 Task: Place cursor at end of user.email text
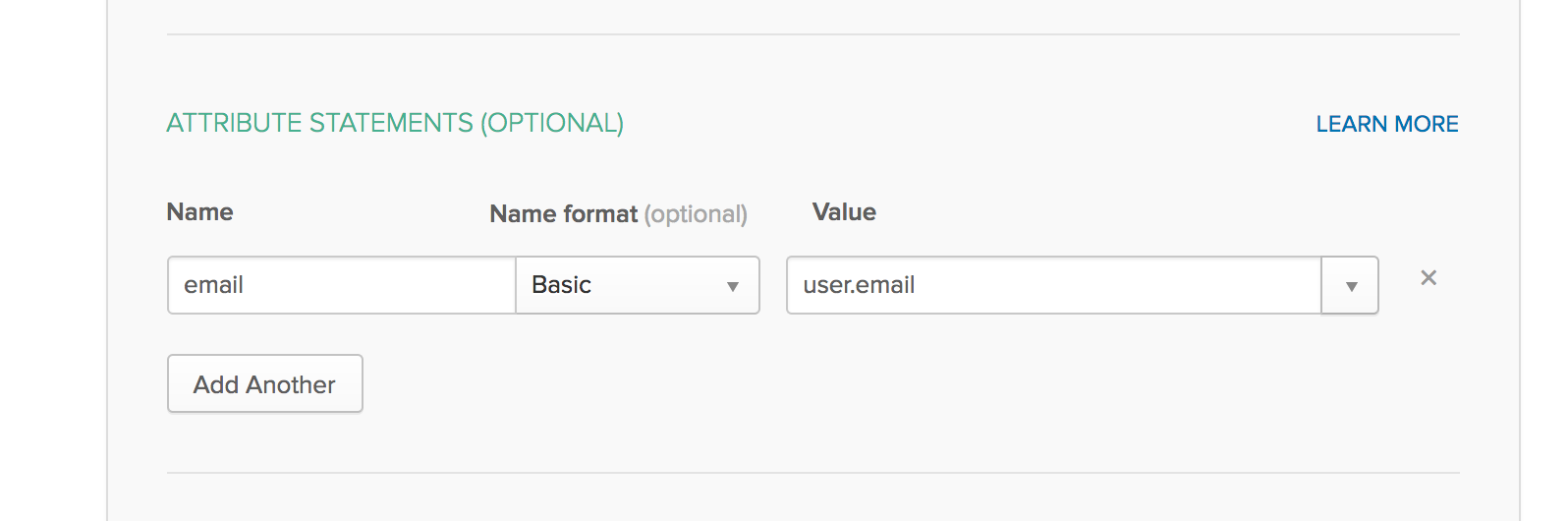917,285
